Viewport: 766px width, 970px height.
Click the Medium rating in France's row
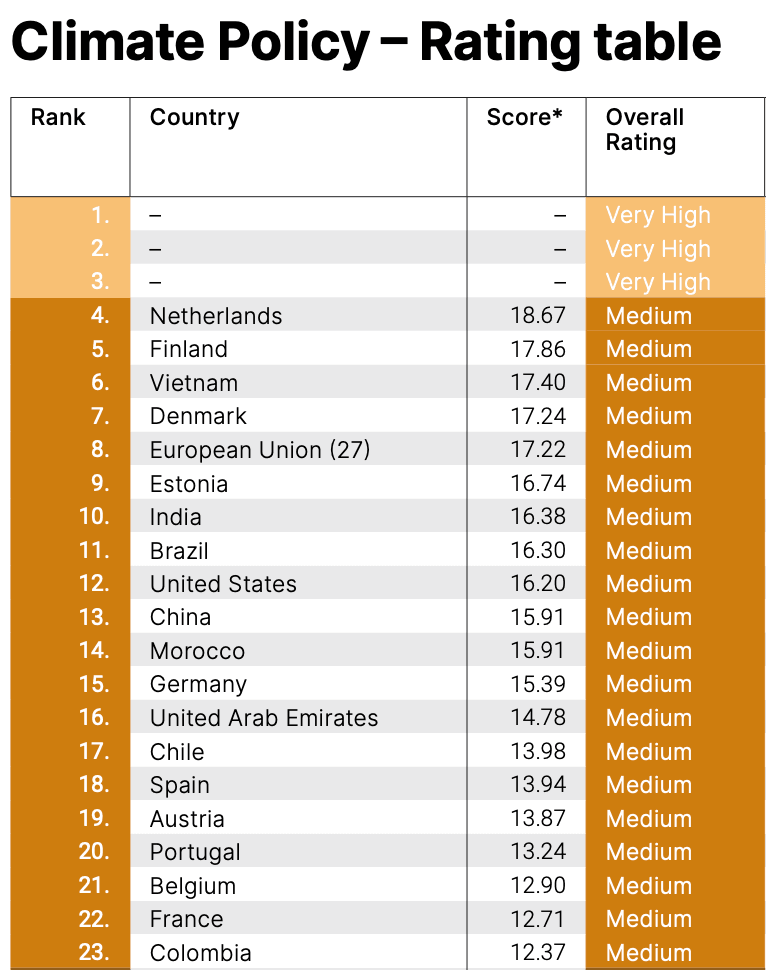click(x=649, y=919)
